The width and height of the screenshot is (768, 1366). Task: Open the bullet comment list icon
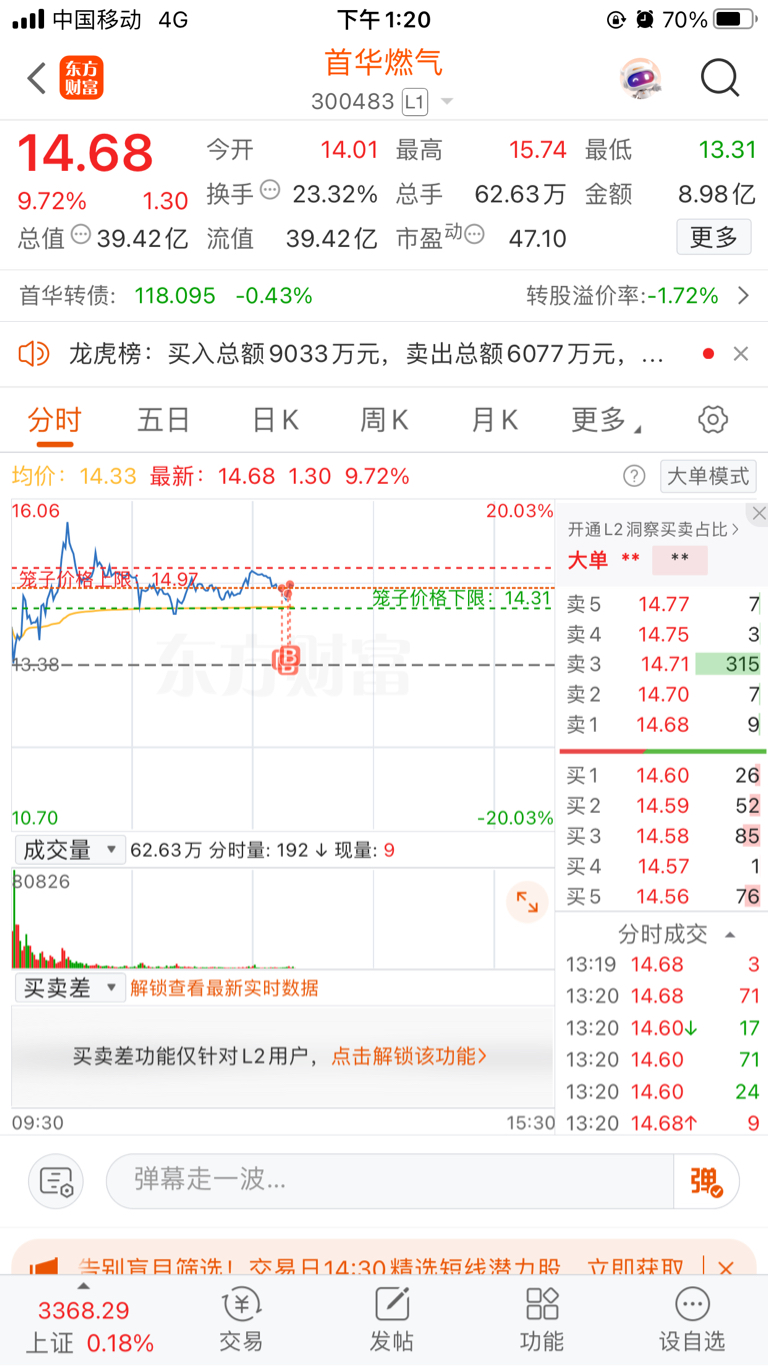(x=56, y=1181)
